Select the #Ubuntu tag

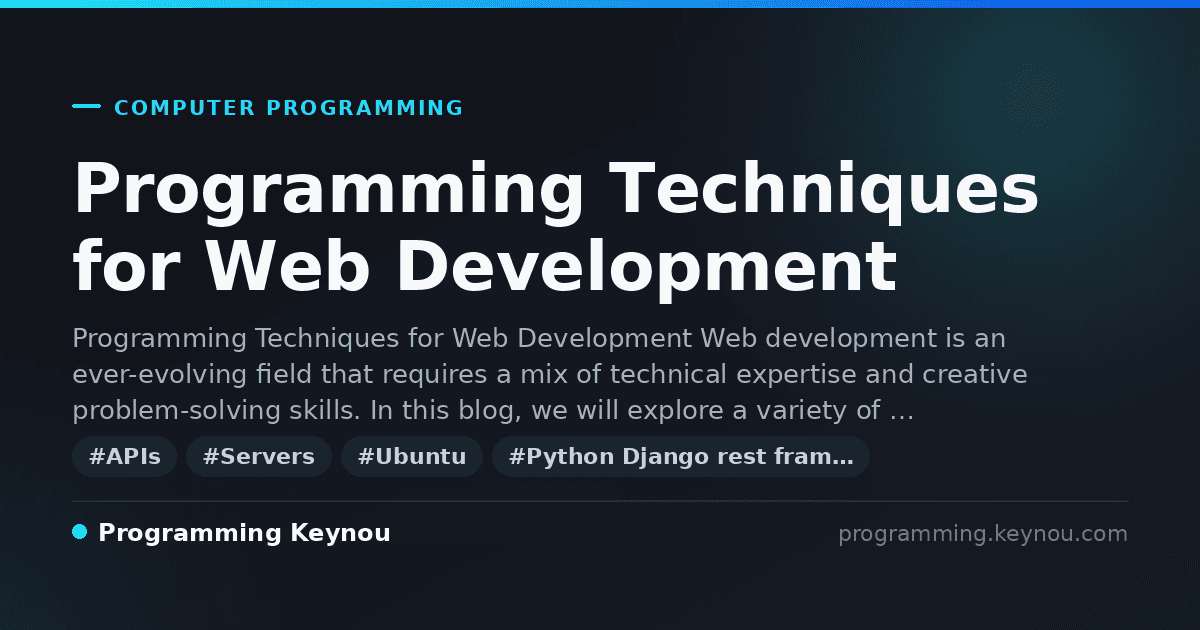coord(412,457)
